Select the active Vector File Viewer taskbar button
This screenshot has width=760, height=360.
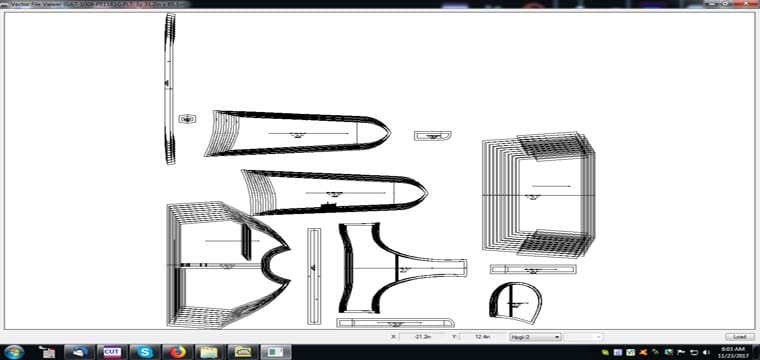[276, 352]
